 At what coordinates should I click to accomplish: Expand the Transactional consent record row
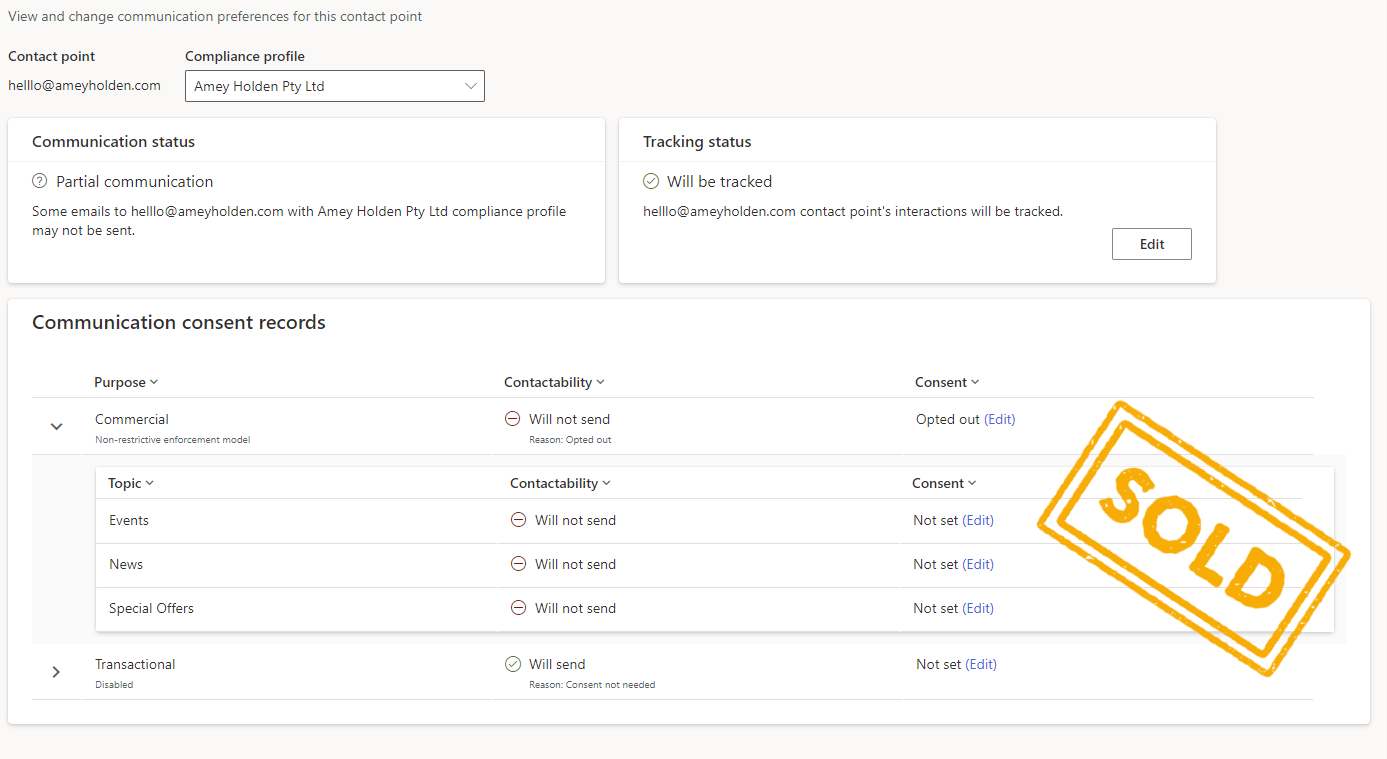(57, 672)
